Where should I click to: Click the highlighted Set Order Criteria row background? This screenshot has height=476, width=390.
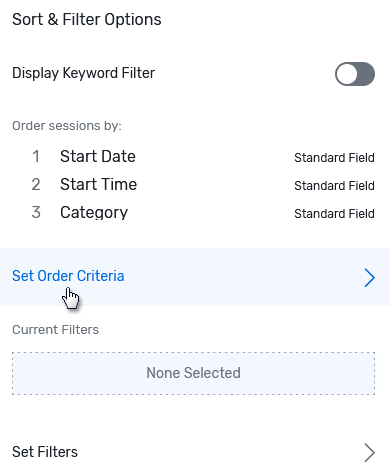click(x=195, y=277)
